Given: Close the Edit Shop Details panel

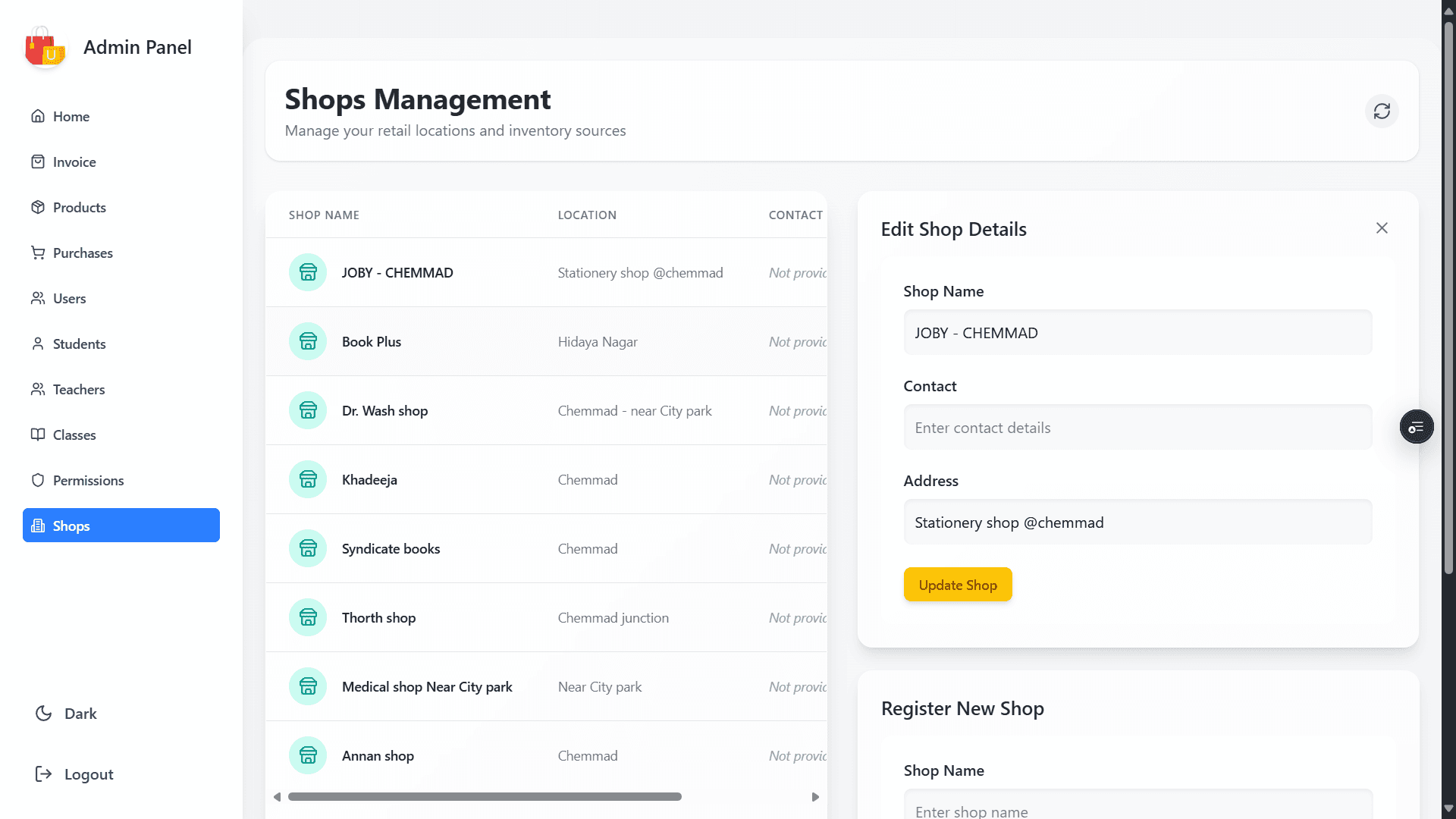Looking at the screenshot, I should (x=1382, y=228).
